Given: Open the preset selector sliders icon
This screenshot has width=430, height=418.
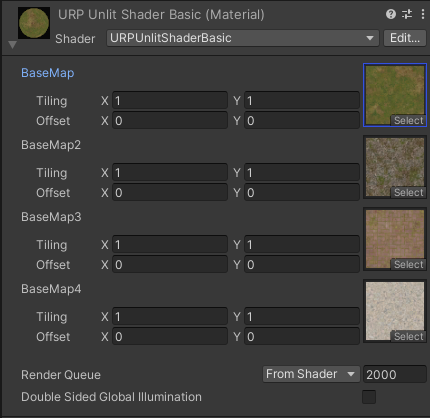Looking at the screenshot, I should coord(407,14).
